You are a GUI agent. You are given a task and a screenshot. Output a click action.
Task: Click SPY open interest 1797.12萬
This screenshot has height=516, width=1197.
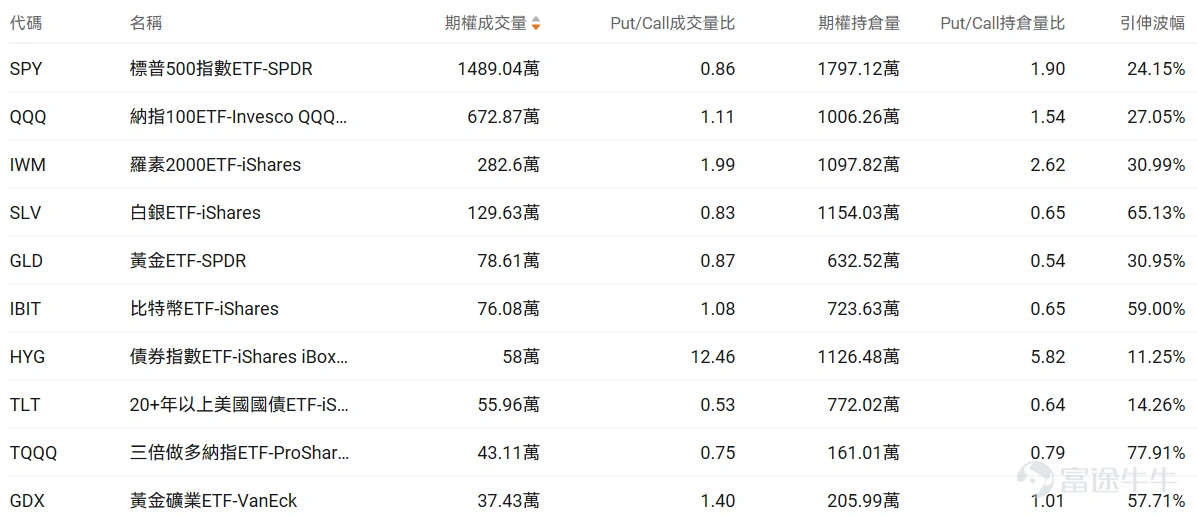pos(859,69)
